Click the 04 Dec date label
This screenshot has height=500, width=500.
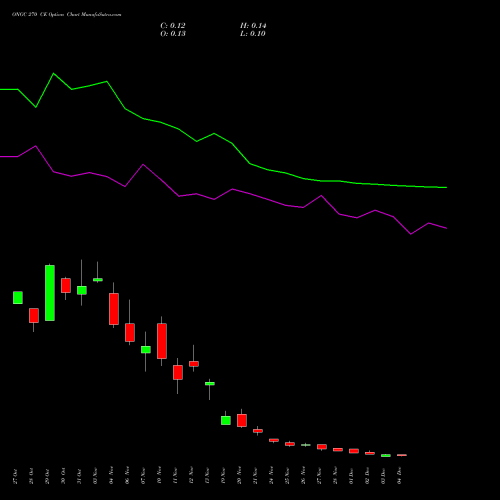coord(399,476)
